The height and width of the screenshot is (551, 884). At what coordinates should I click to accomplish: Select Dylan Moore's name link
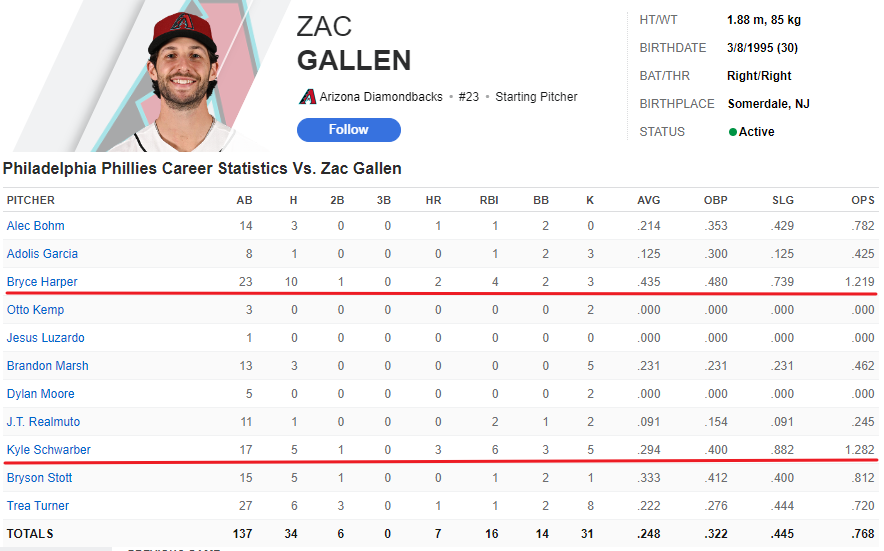(x=40, y=394)
